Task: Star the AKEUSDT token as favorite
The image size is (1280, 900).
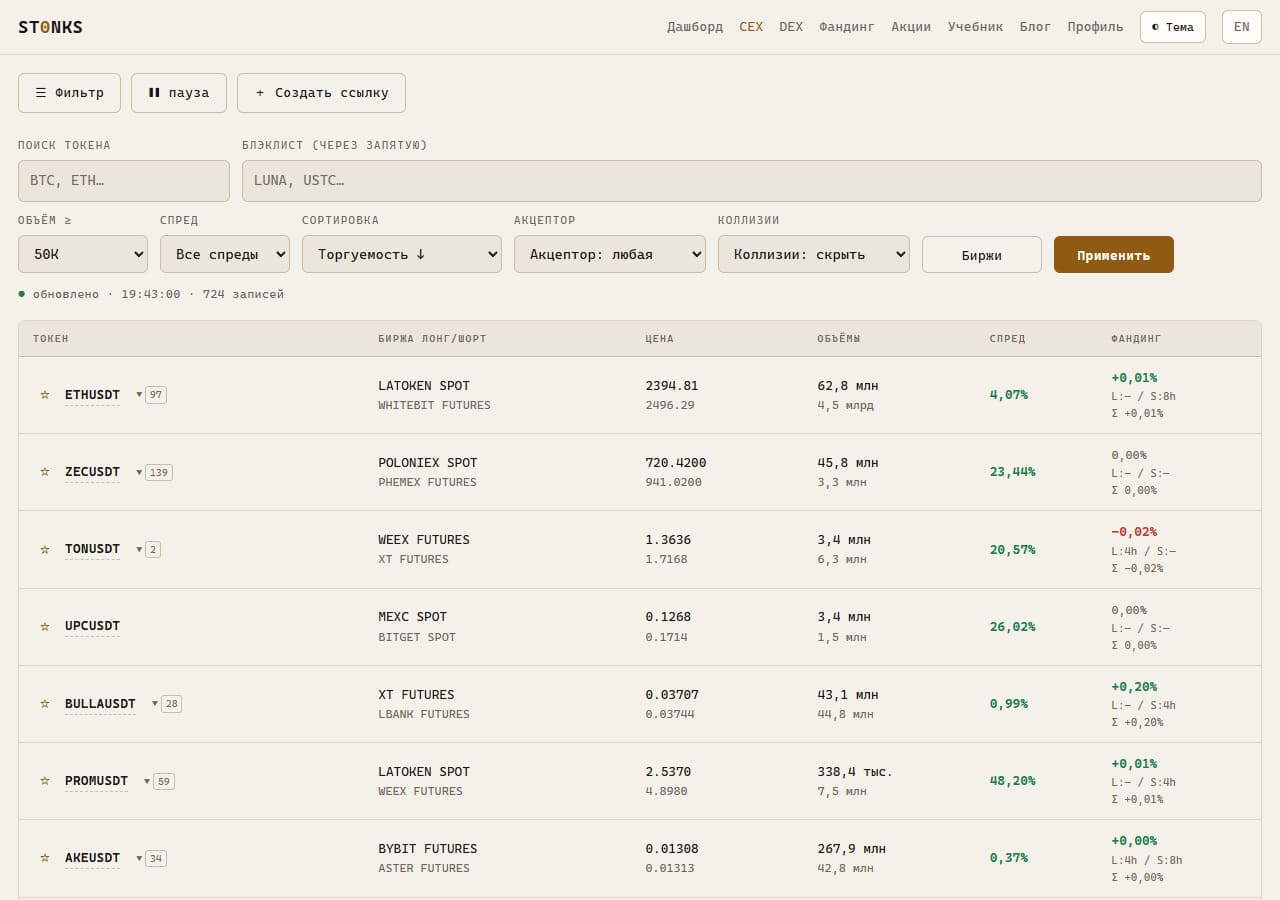Action: coord(44,858)
